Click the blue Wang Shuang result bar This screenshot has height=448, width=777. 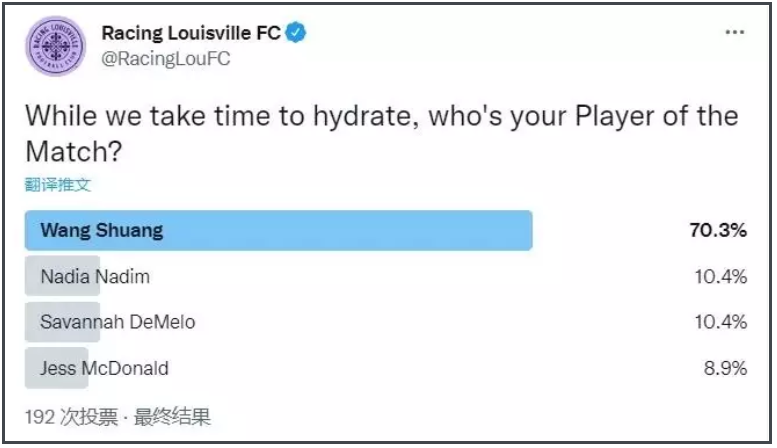278,230
